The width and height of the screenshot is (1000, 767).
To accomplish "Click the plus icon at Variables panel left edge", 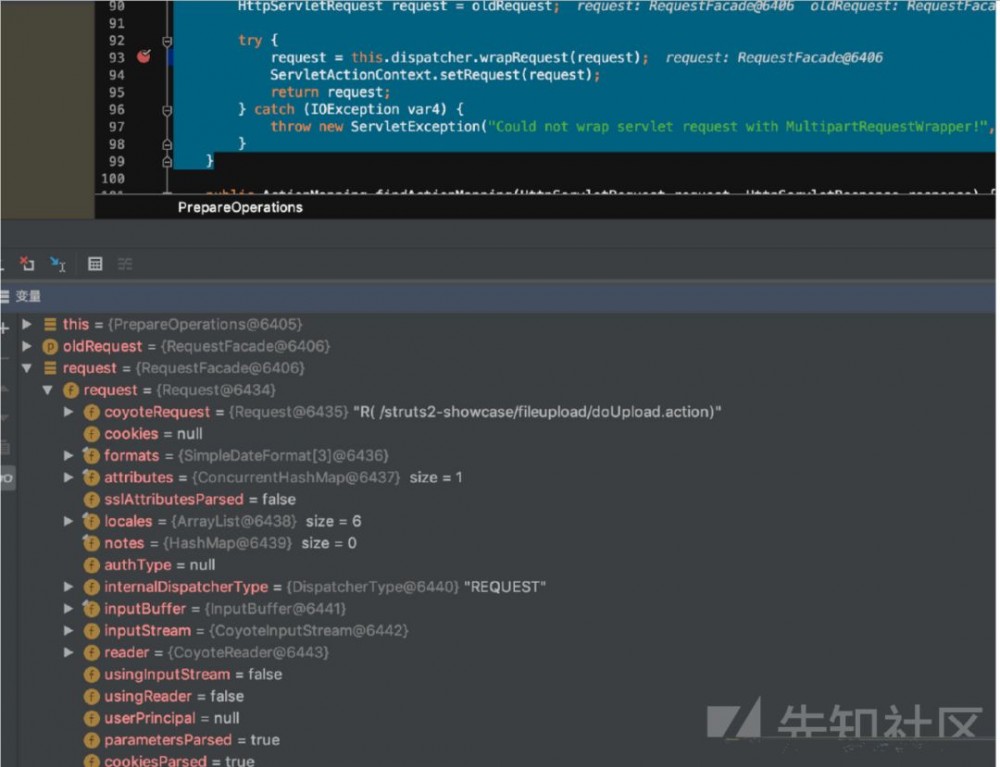I will [4, 328].
